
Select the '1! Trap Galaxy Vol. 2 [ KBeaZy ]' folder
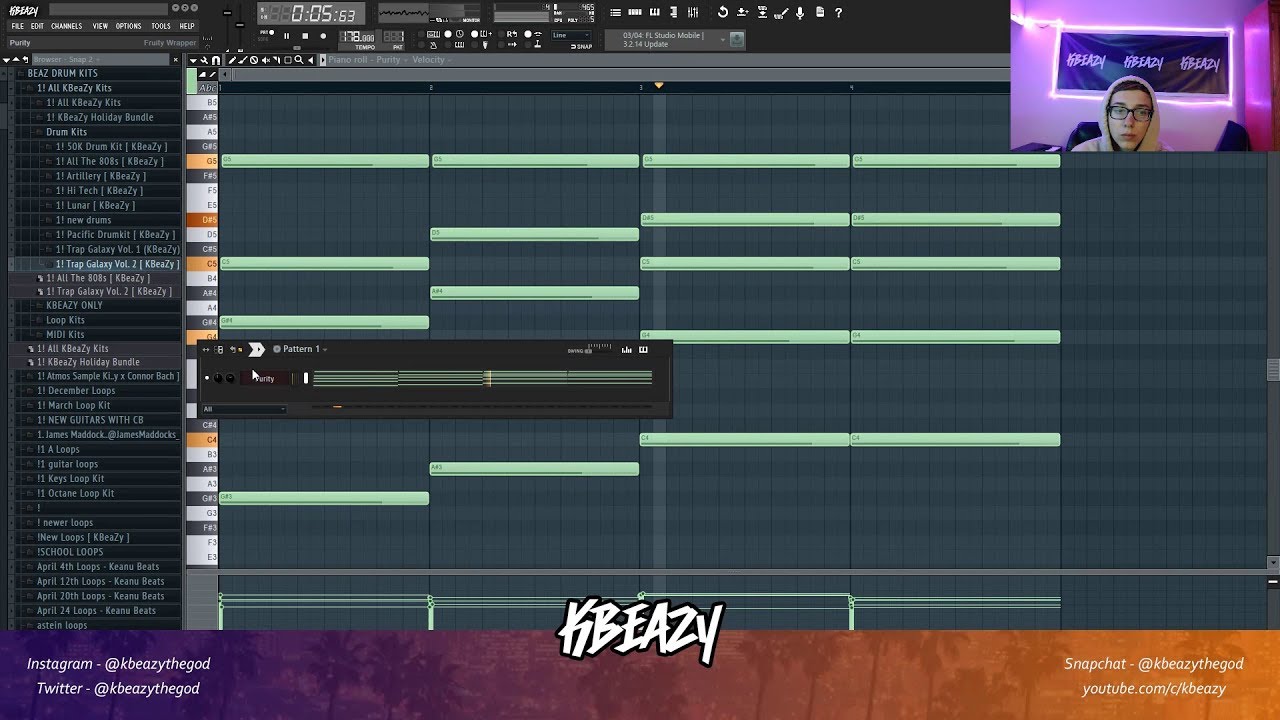[116, 264]
